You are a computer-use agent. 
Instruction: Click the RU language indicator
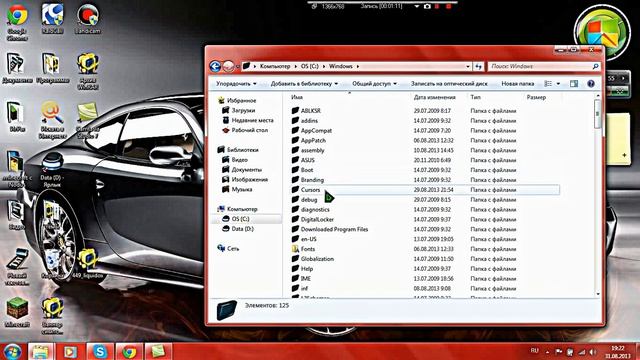(534, 351)
